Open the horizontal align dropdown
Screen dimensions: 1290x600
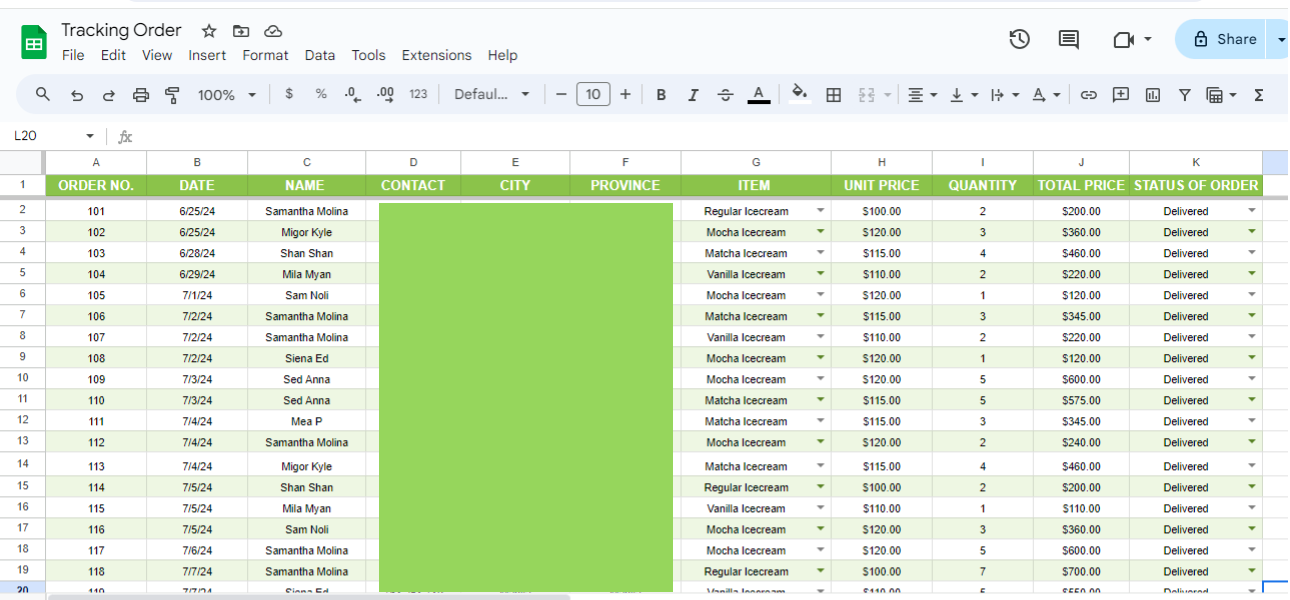pyautogui.click(x=922, y=95)
